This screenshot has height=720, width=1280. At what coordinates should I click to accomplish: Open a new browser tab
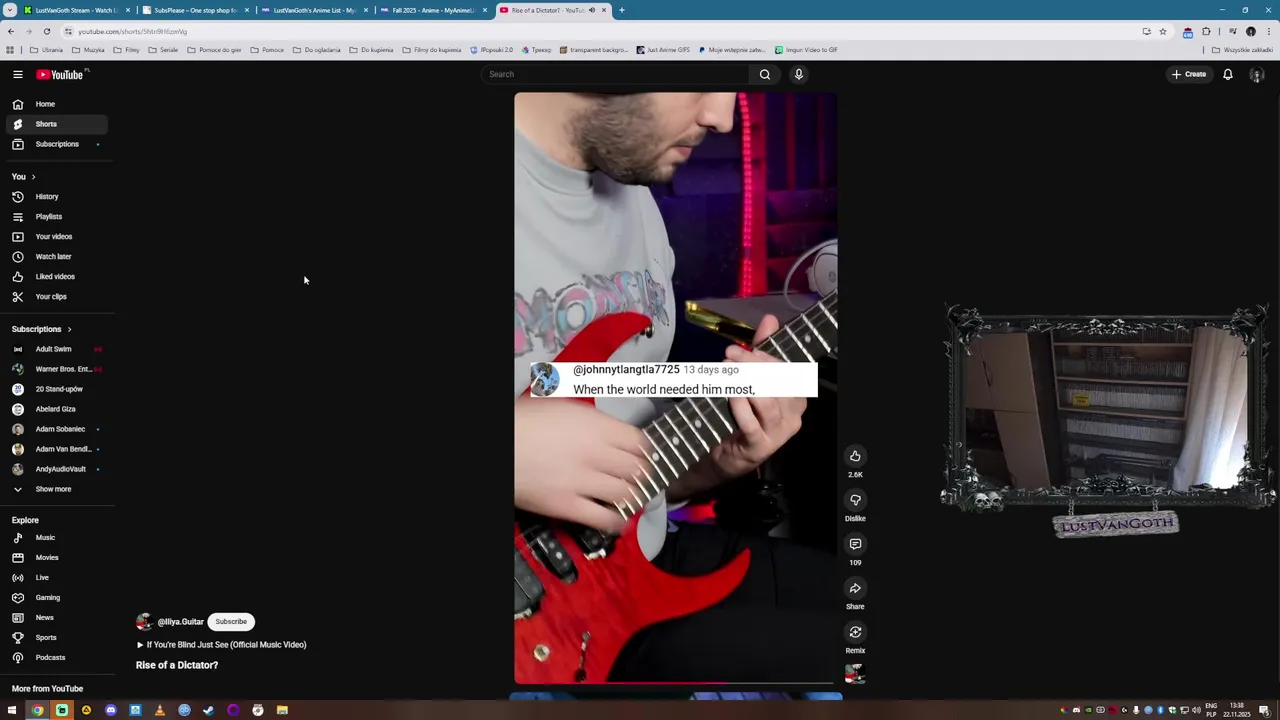[x=621, y=10]
